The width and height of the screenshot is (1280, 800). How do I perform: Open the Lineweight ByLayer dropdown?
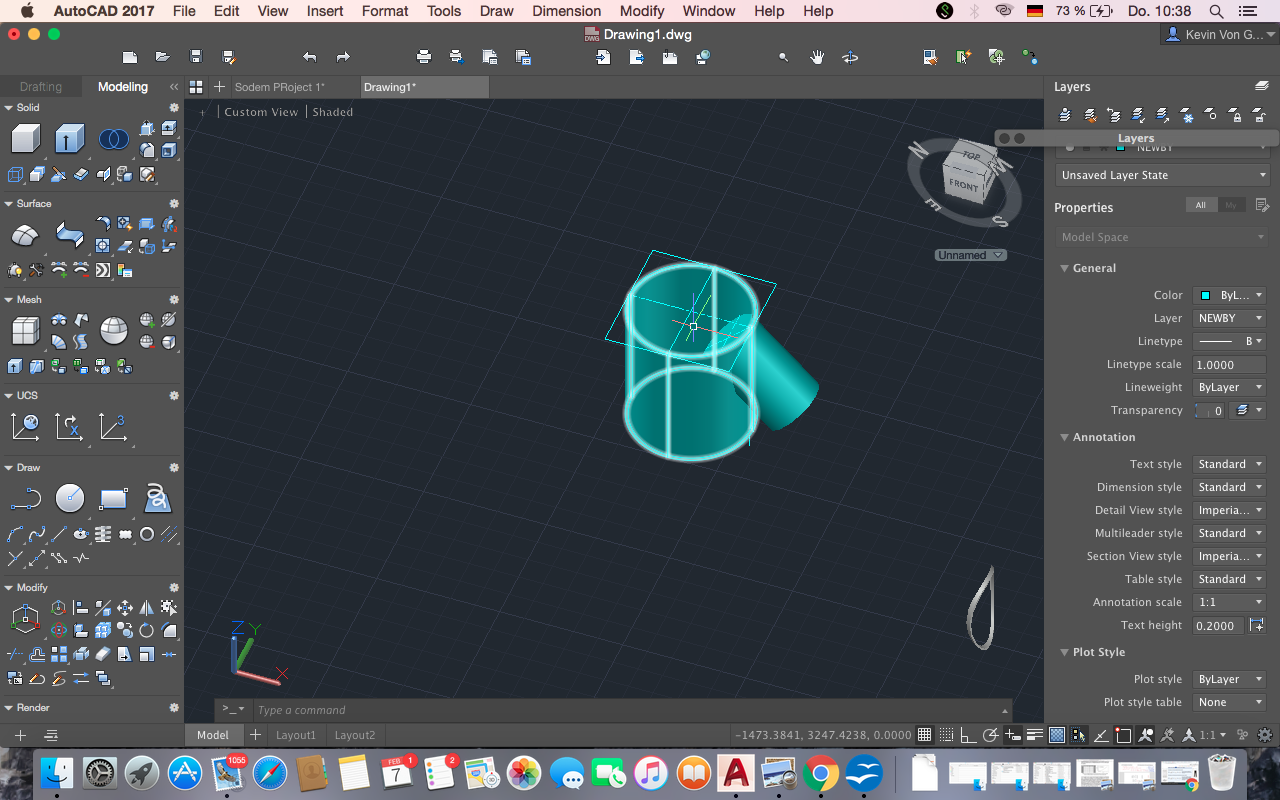(1230, 387)
